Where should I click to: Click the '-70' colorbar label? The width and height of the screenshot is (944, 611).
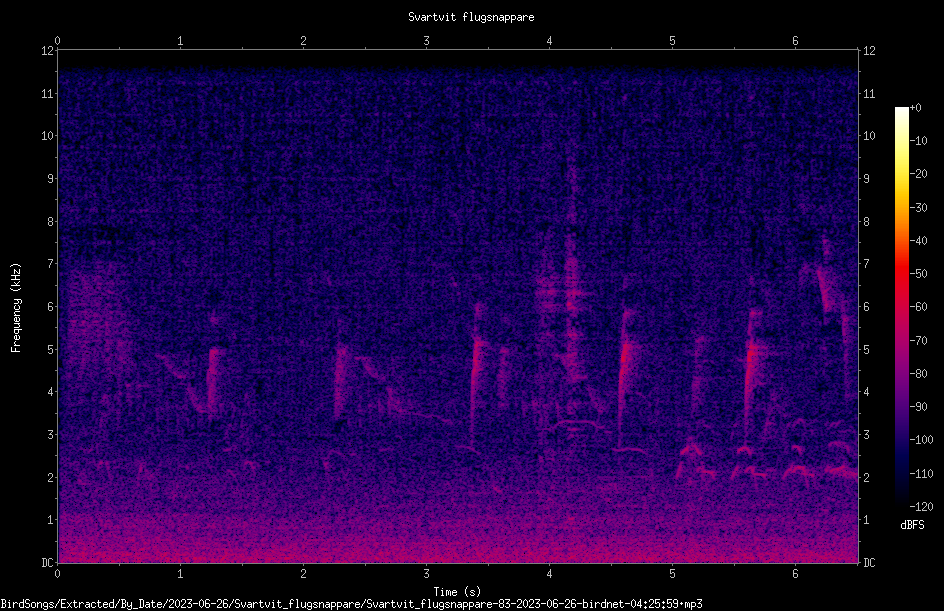pyautogui.click(x=918, y=341)
